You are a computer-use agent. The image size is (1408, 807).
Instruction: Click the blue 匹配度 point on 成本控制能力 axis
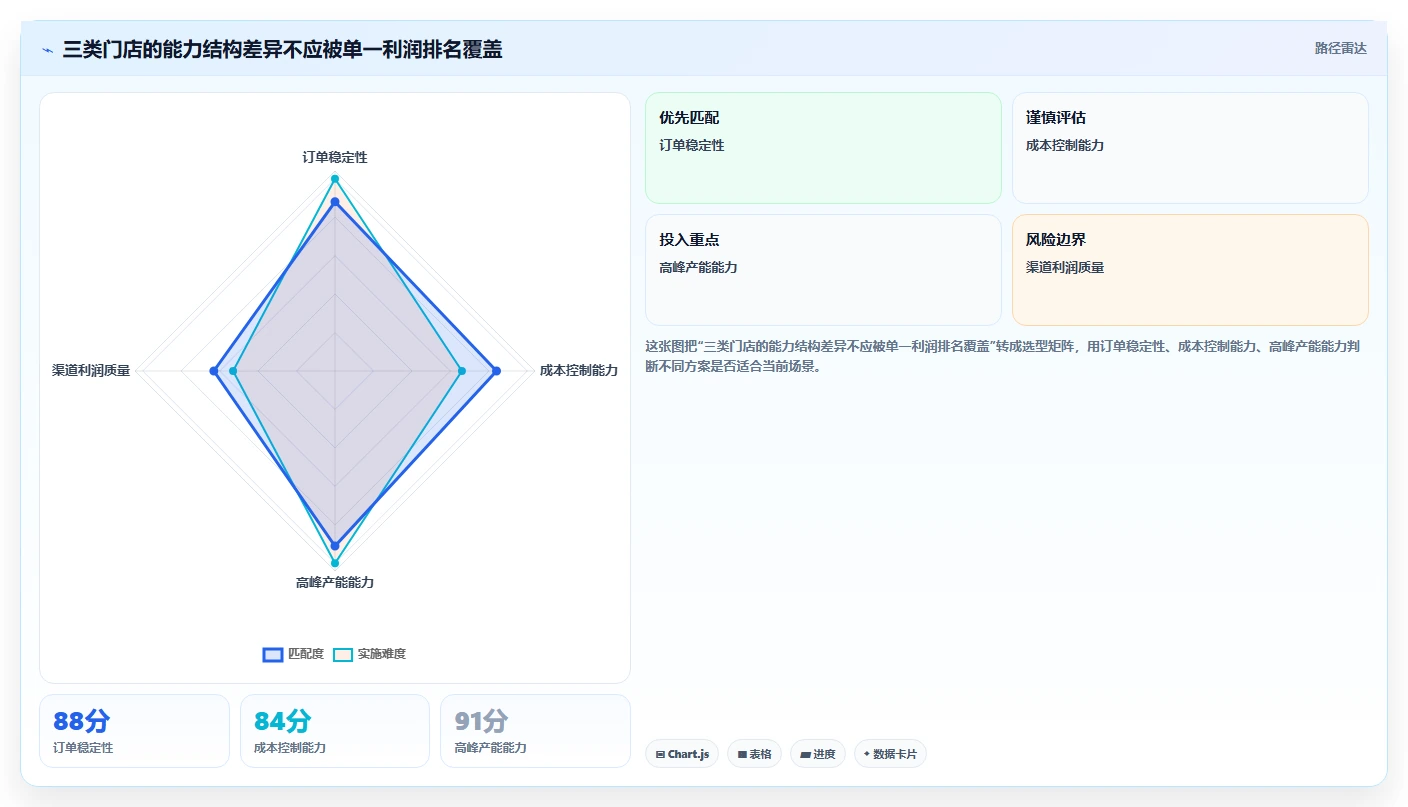tap(496, 371)
